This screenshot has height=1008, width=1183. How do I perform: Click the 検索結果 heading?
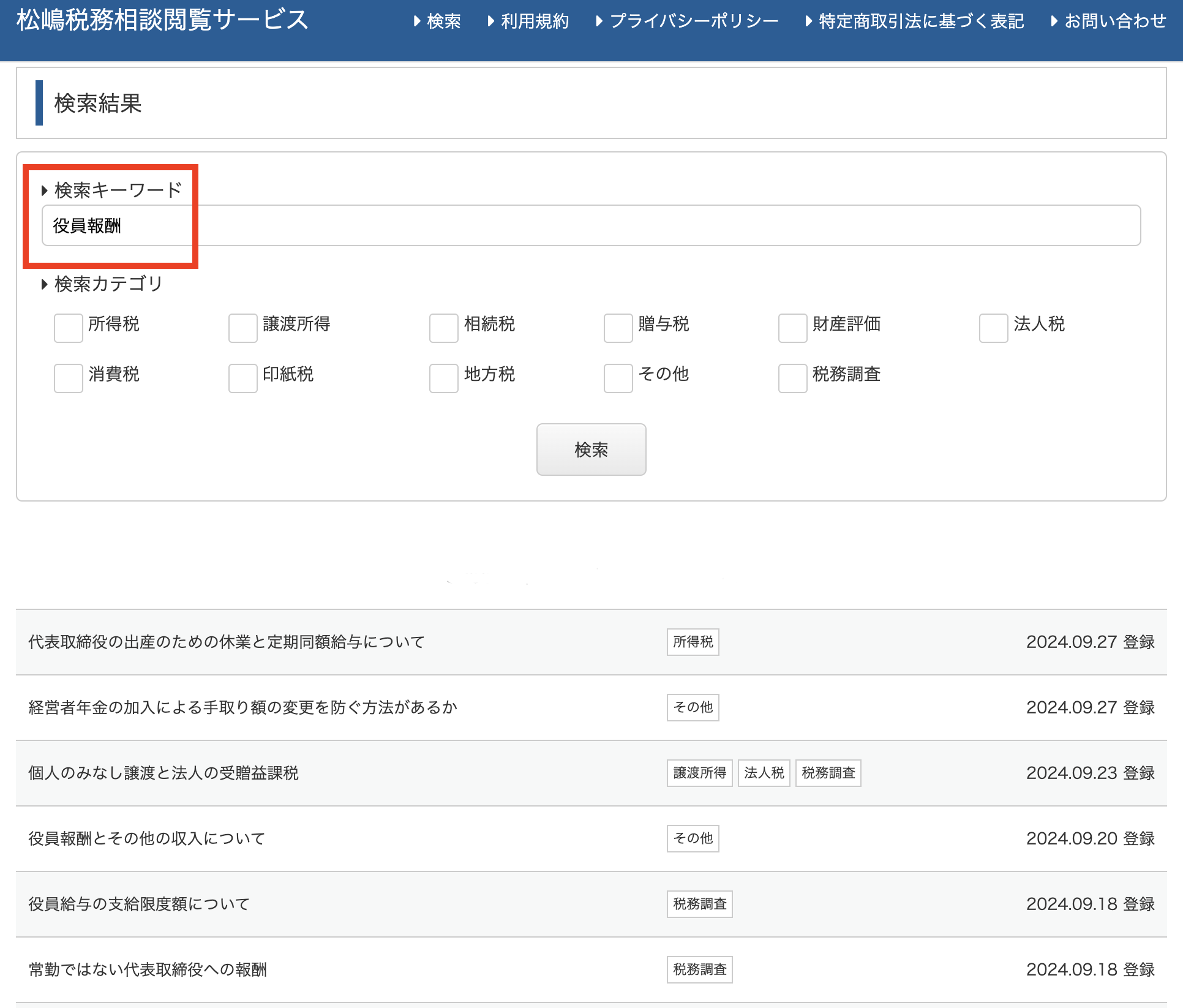pos(98,103)
